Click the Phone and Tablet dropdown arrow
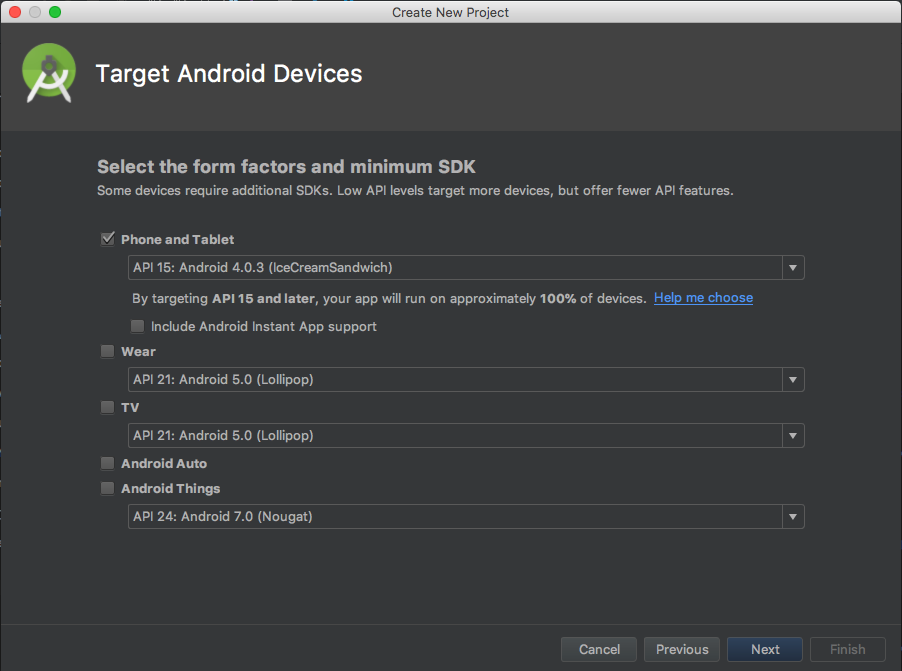Image resolution: width=902 pixels, height=671 pixels. point(792,267)
